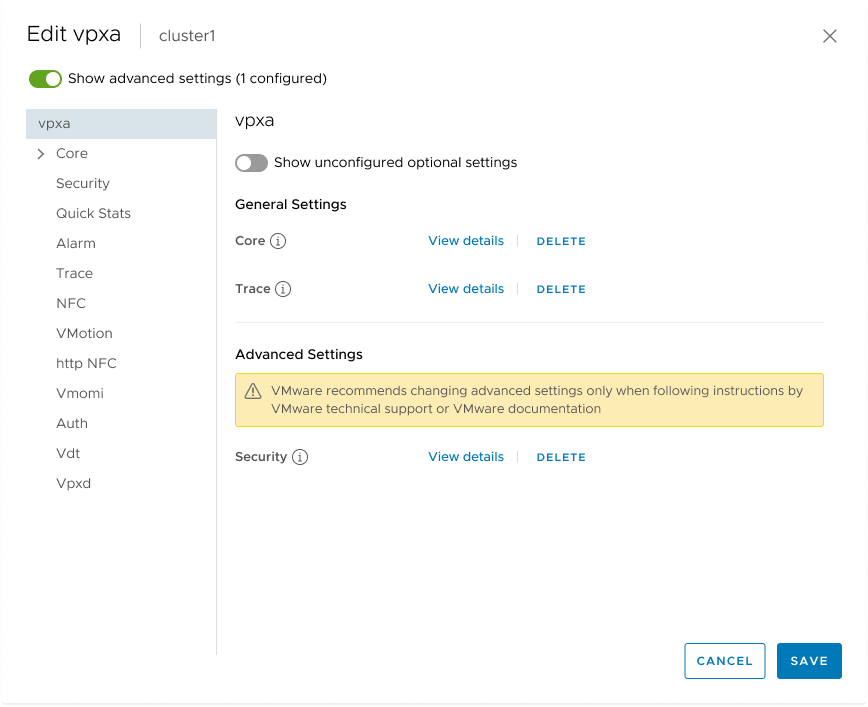Save the vpxa configuration changes
The height and width of the screenshot is (707, 868).
pos(809,661)
